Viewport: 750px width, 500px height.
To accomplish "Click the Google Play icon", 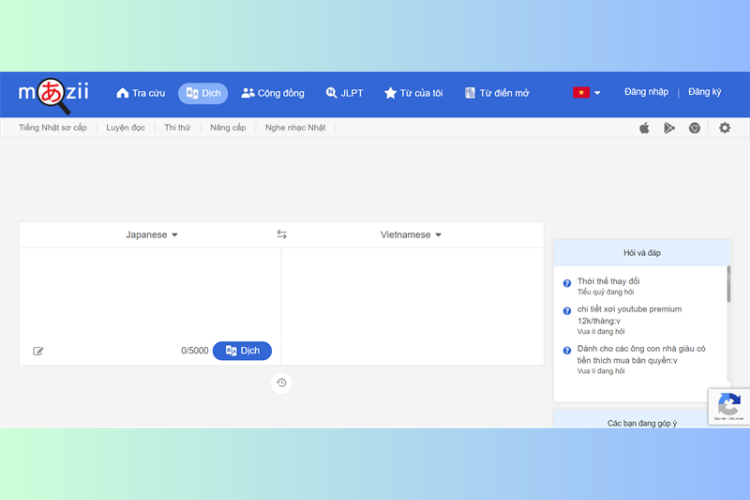I will (x=669, y=128).
